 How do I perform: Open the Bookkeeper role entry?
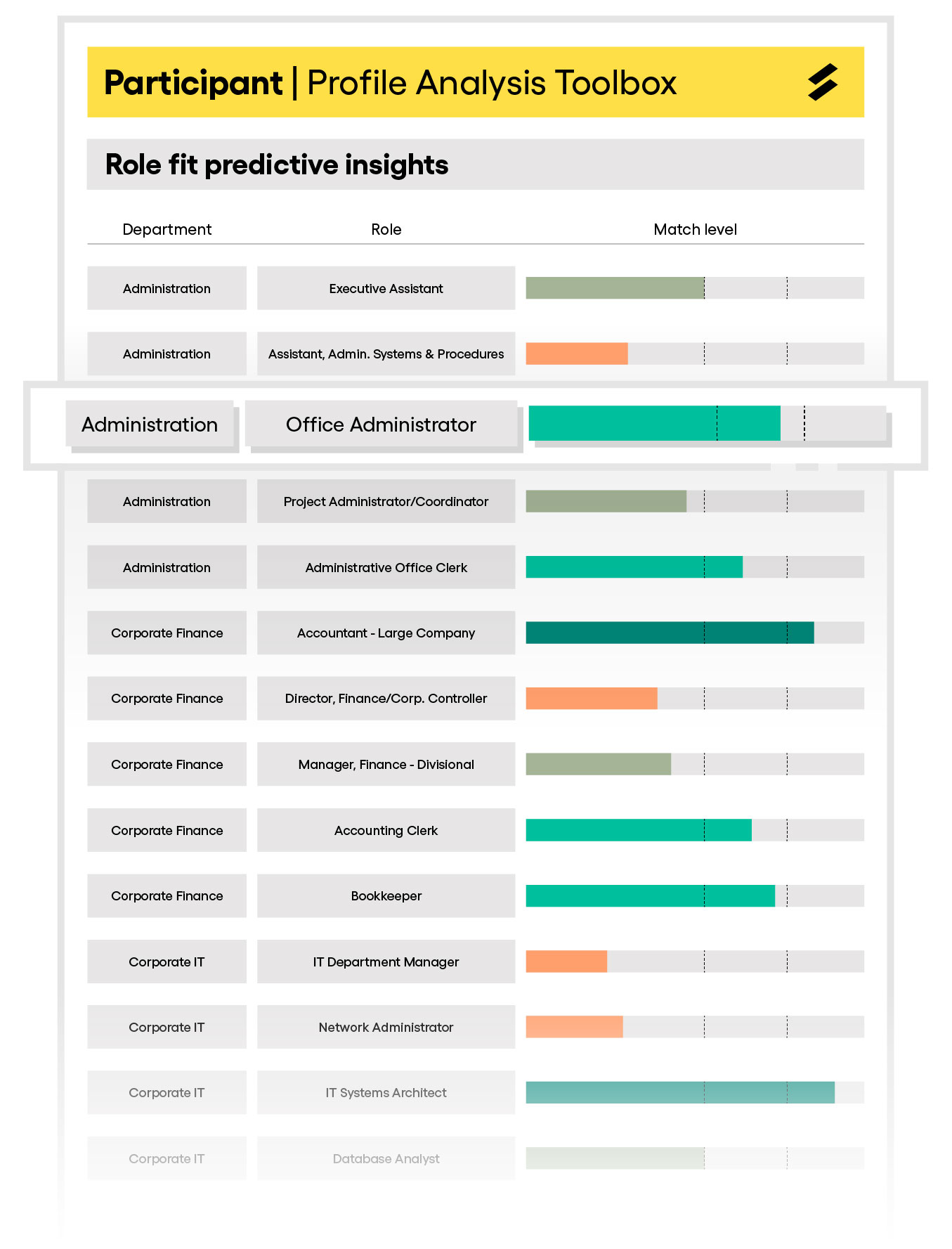[386, 895]
